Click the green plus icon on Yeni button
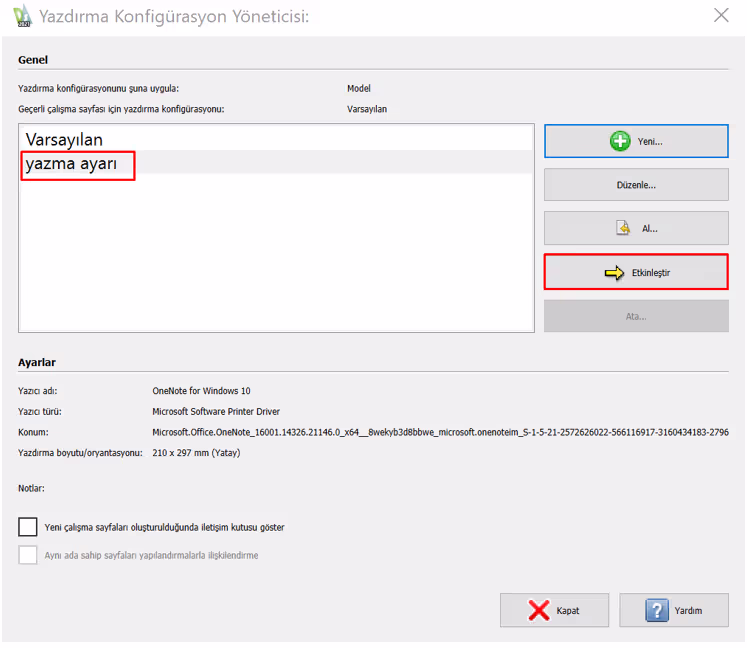Viewport: 747px width, 648px height. (620, 141)
